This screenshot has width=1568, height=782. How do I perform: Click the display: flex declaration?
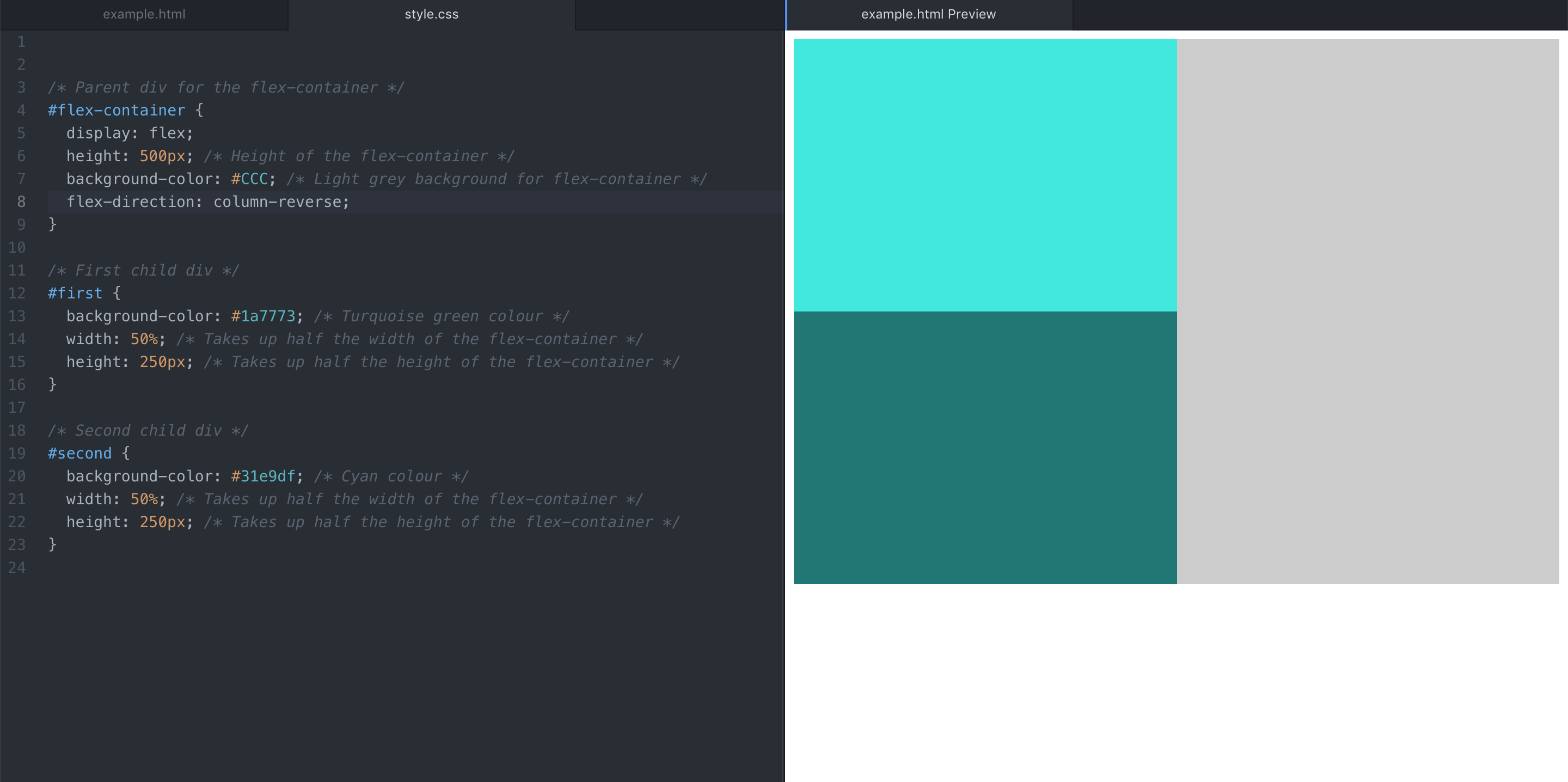tap(129, 133)
